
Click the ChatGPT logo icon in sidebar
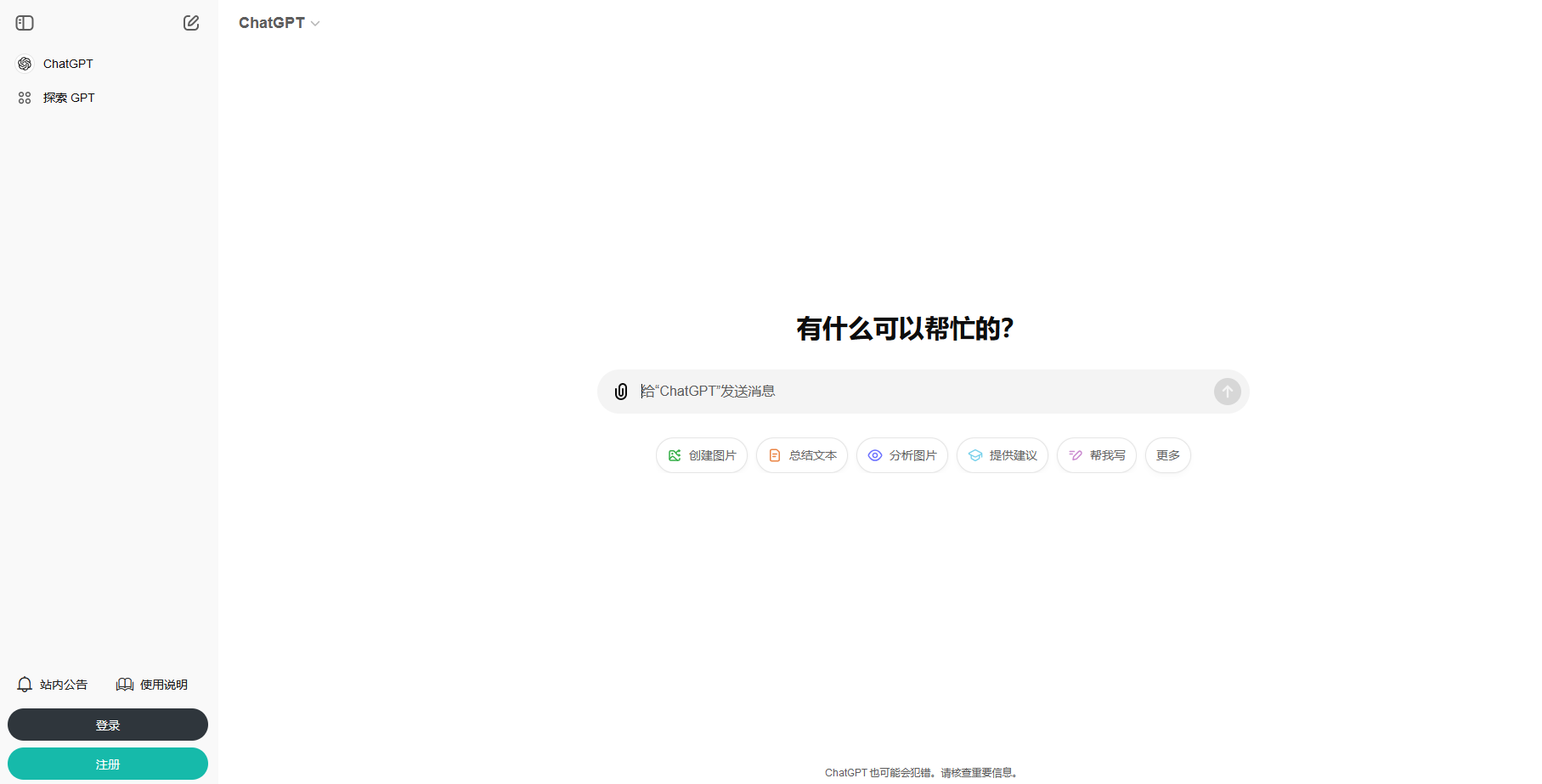[24, 63]
